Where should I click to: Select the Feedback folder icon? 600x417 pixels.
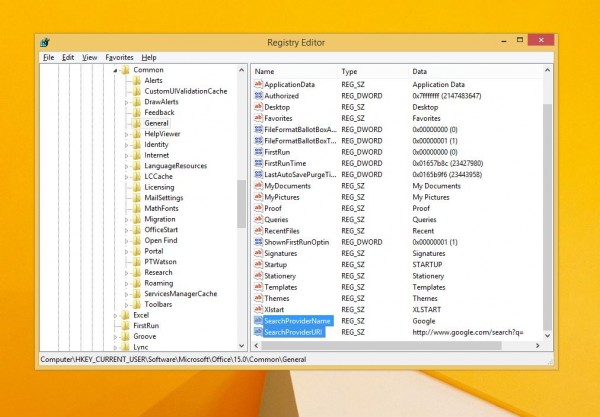click(x=137, y=112)
